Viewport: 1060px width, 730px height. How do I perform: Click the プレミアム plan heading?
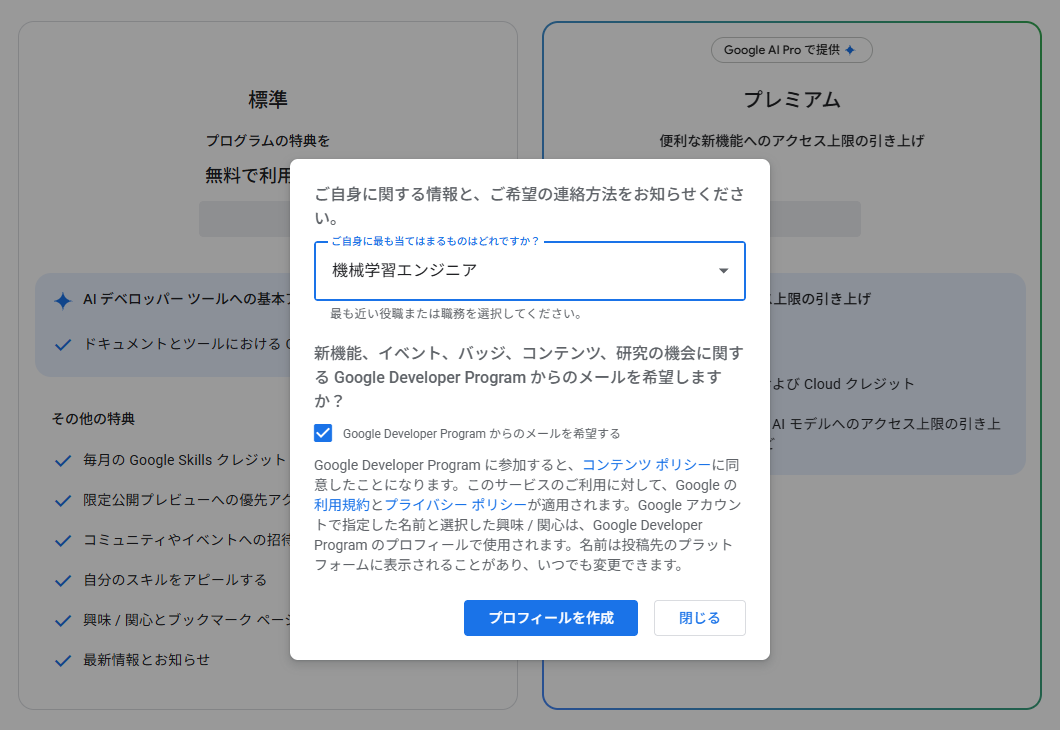click(x=792, y=100)
